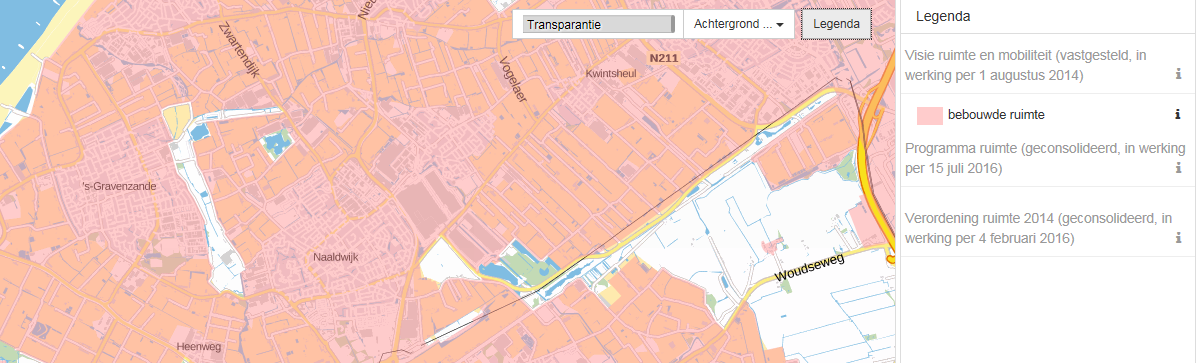Expand the Visie ruimte en mobiliteit section
1198x363 pixels.
[1025, 66]
